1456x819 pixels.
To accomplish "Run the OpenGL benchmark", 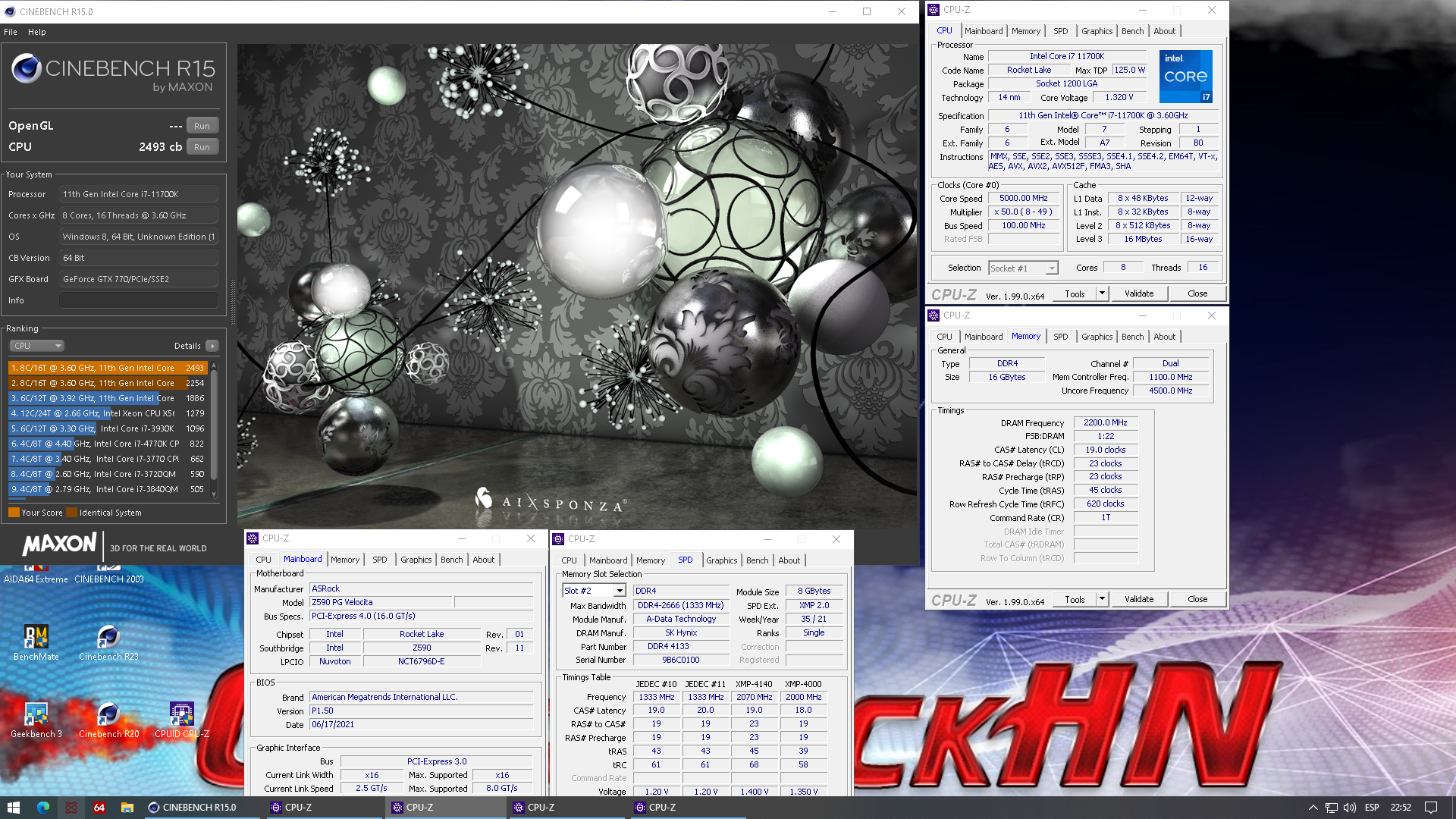I will coord(202,126).
